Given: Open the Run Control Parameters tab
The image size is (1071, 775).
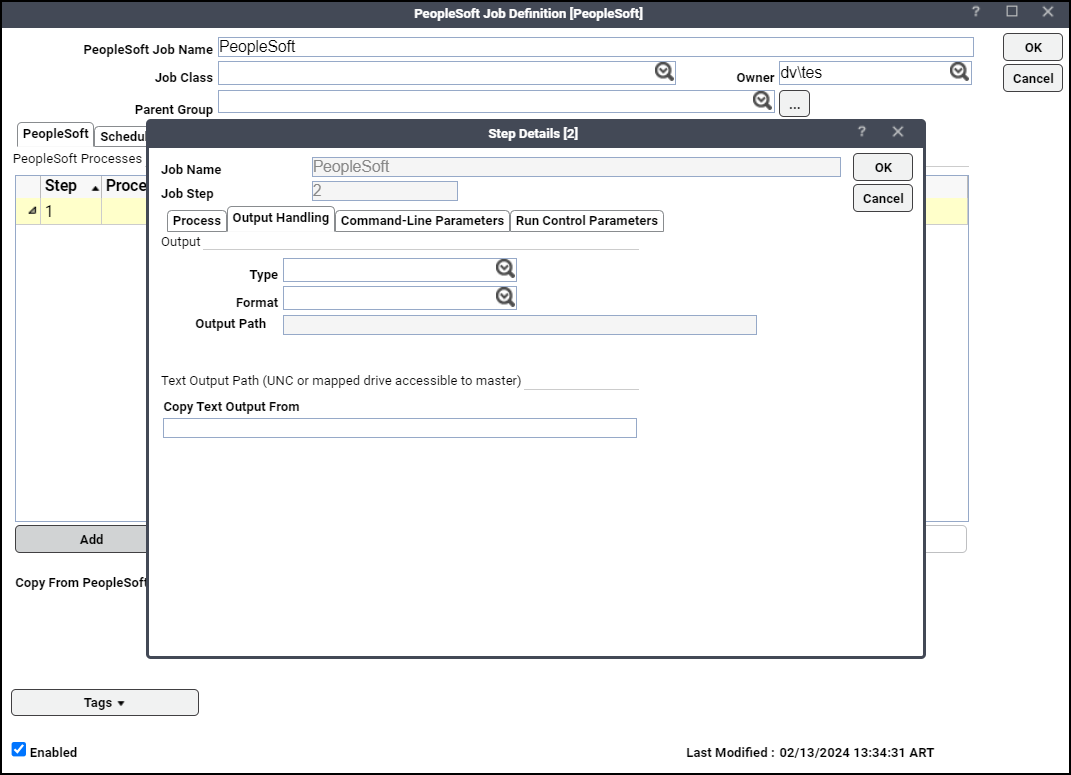Looking at the screenshot, I should (587, 221).
